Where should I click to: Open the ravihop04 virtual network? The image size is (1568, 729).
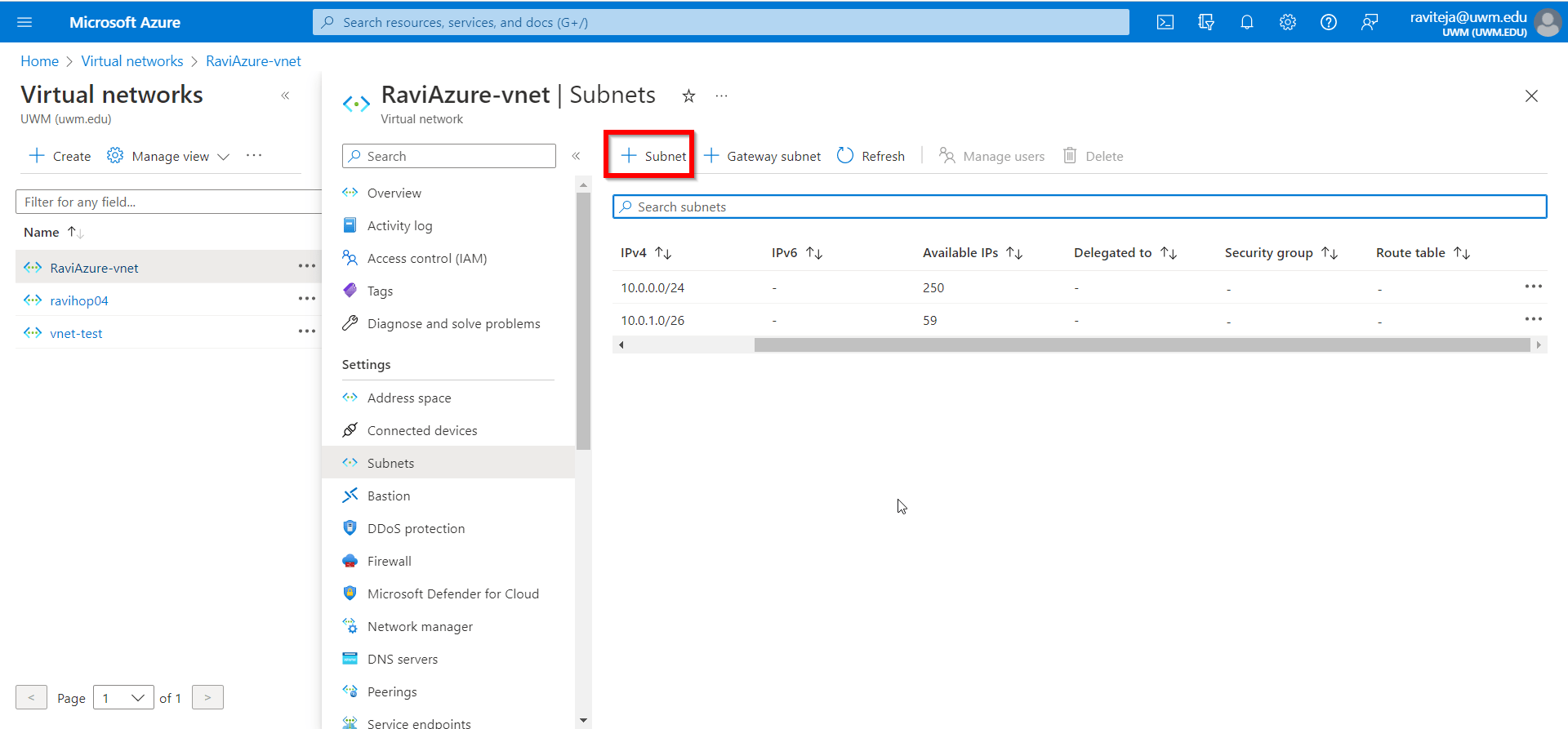click(x=79, y=300)
